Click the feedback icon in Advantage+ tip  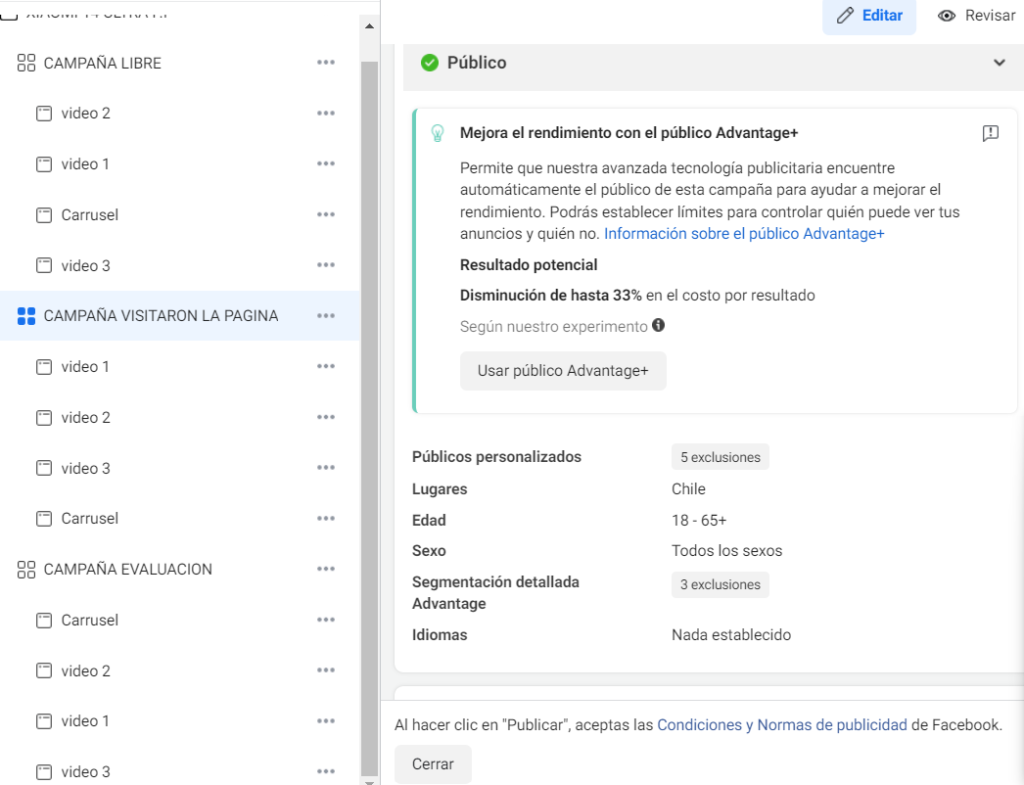pos(990,133)
